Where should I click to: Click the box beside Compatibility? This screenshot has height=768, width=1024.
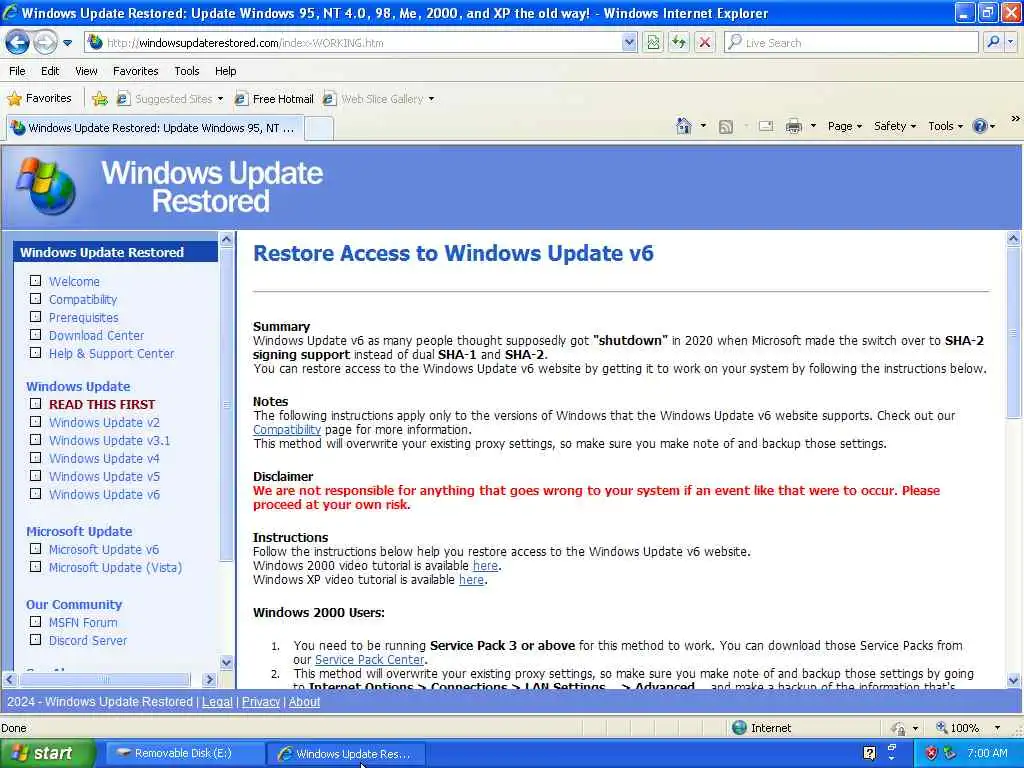(35, 298)
